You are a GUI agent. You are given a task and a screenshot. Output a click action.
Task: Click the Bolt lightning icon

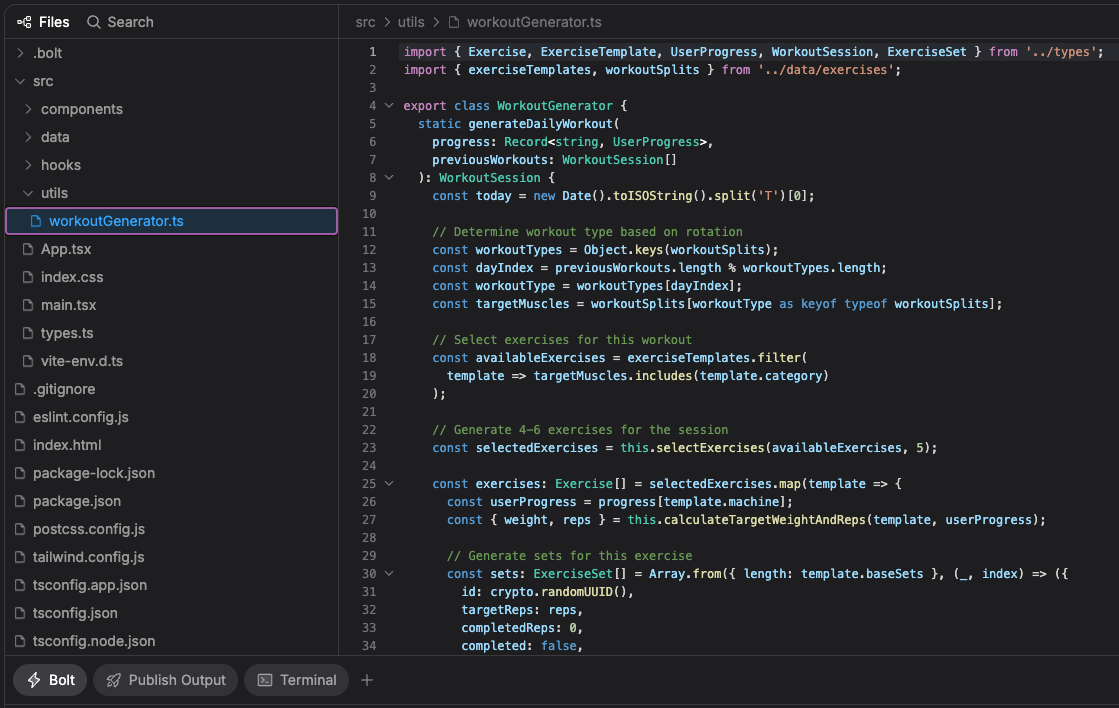click(33, 680)
